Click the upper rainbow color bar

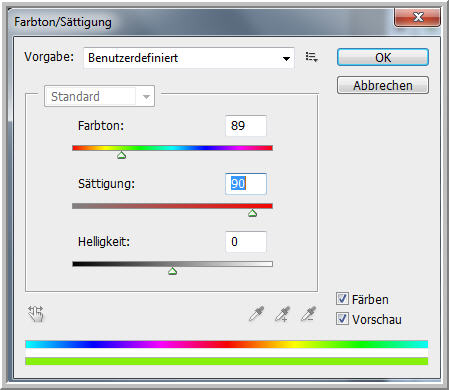pyautogui.click(x=227, y=344)
